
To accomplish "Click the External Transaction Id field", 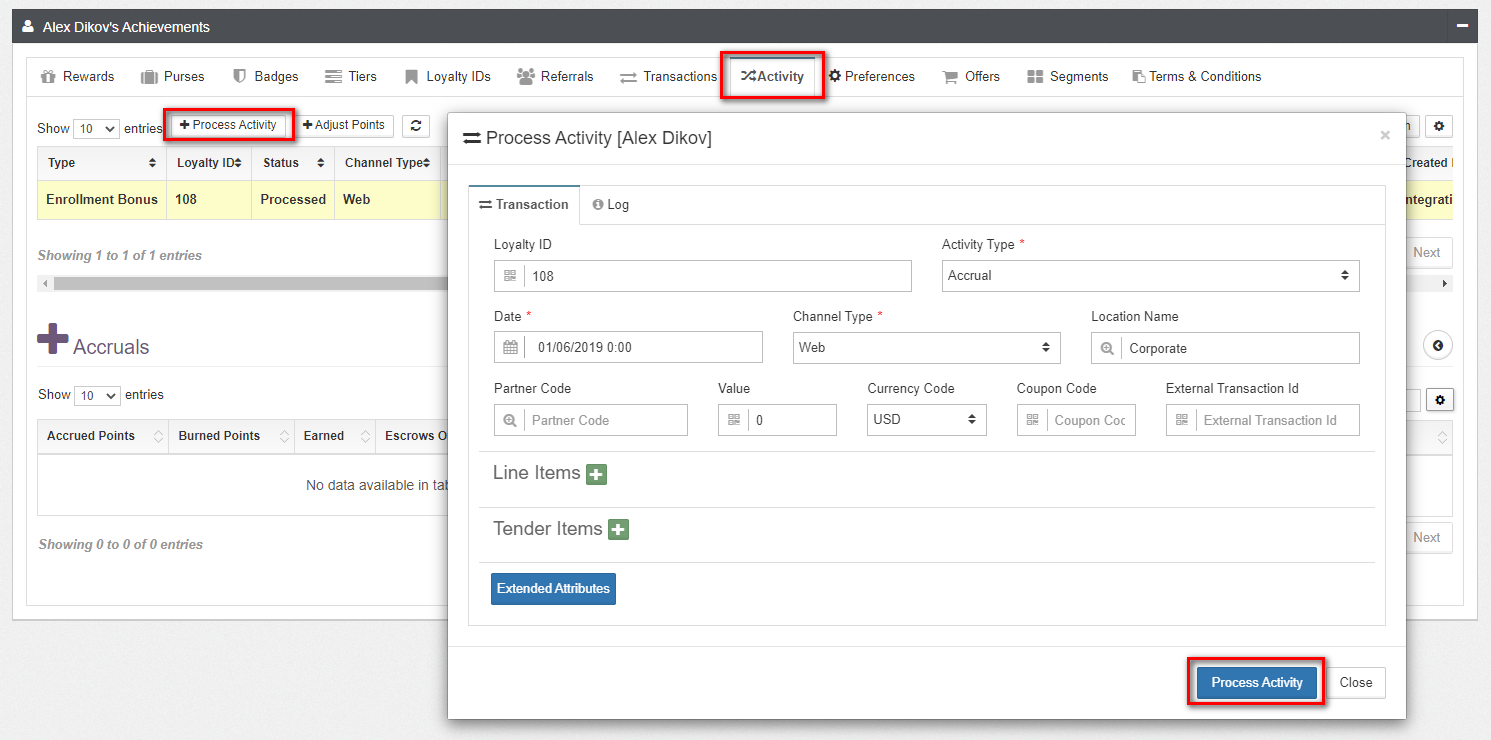I will click(x=1277, y=421).
